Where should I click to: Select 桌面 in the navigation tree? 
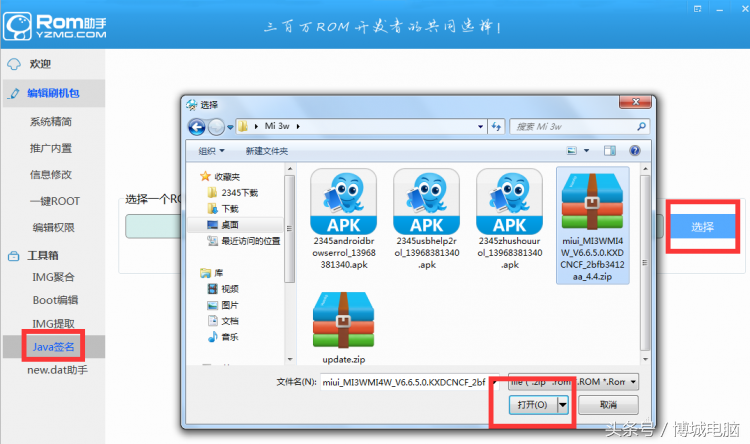[x=230, y=225]
